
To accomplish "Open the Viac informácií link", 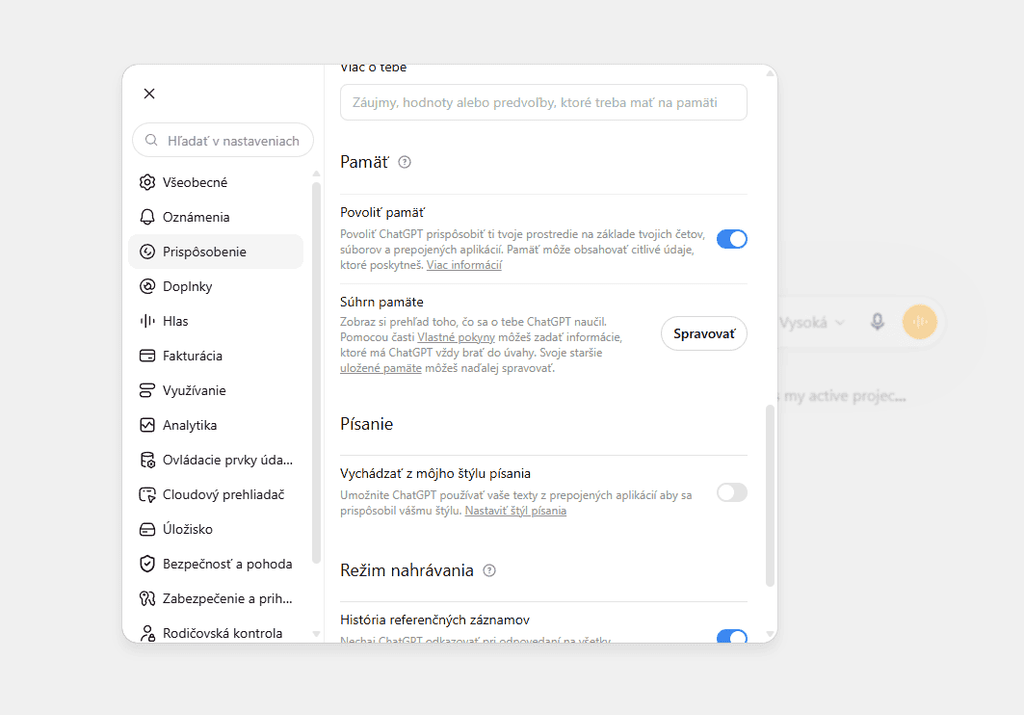I will pyautogui.click(x=464, y=265).
